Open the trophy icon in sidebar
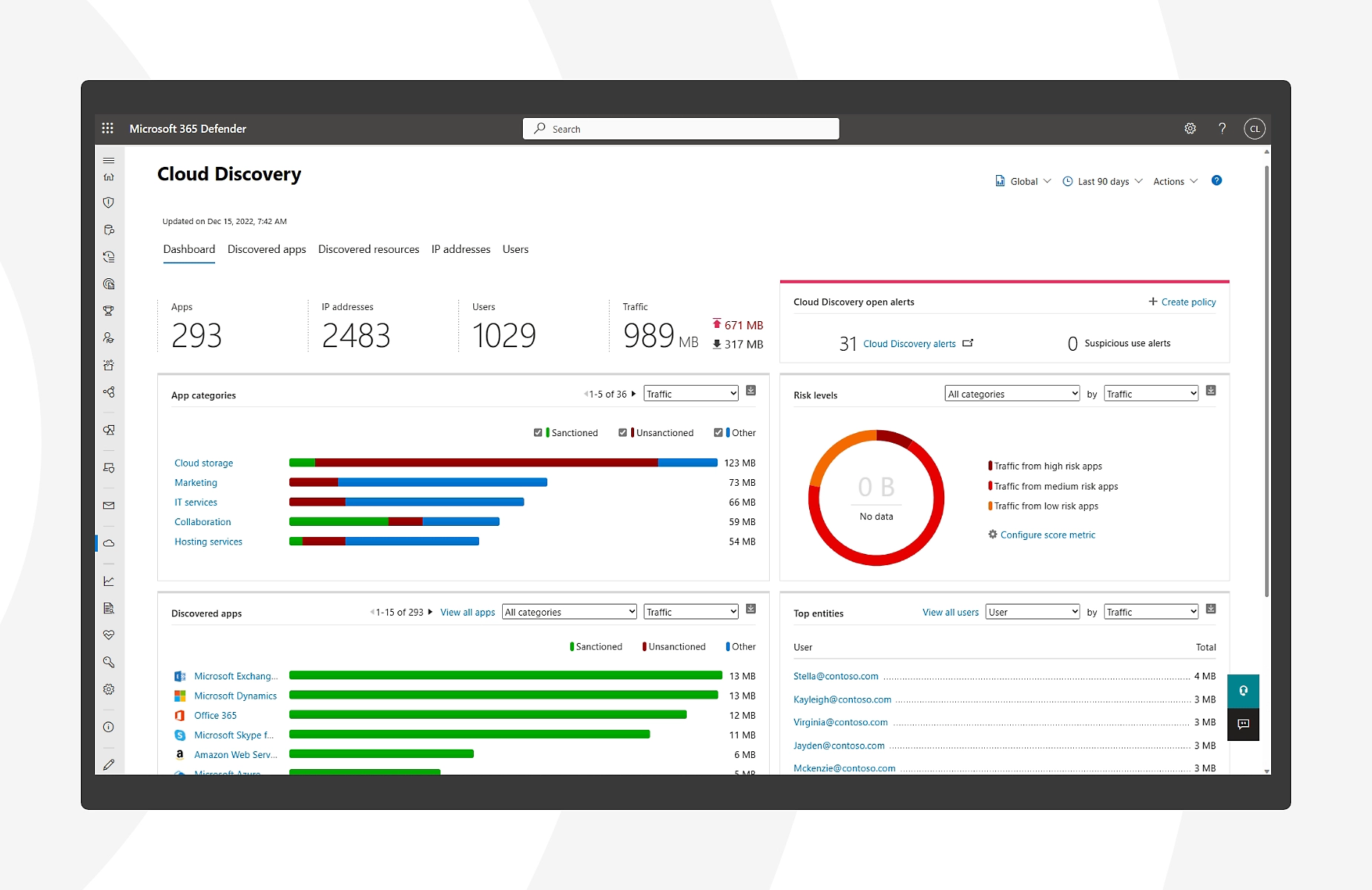This screenshot has height=890, width=1372. click(x=109, y=311)
